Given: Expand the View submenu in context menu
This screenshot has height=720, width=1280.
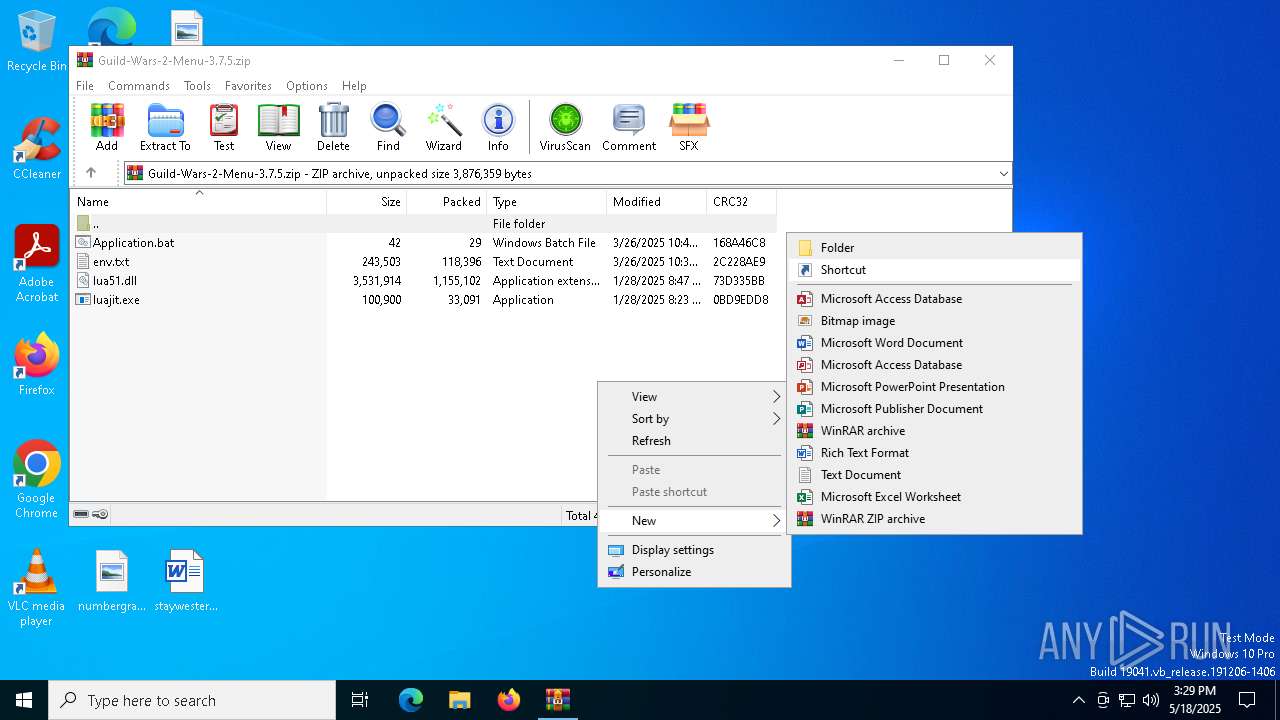Looking at the screenshot, I should [694, 397].
